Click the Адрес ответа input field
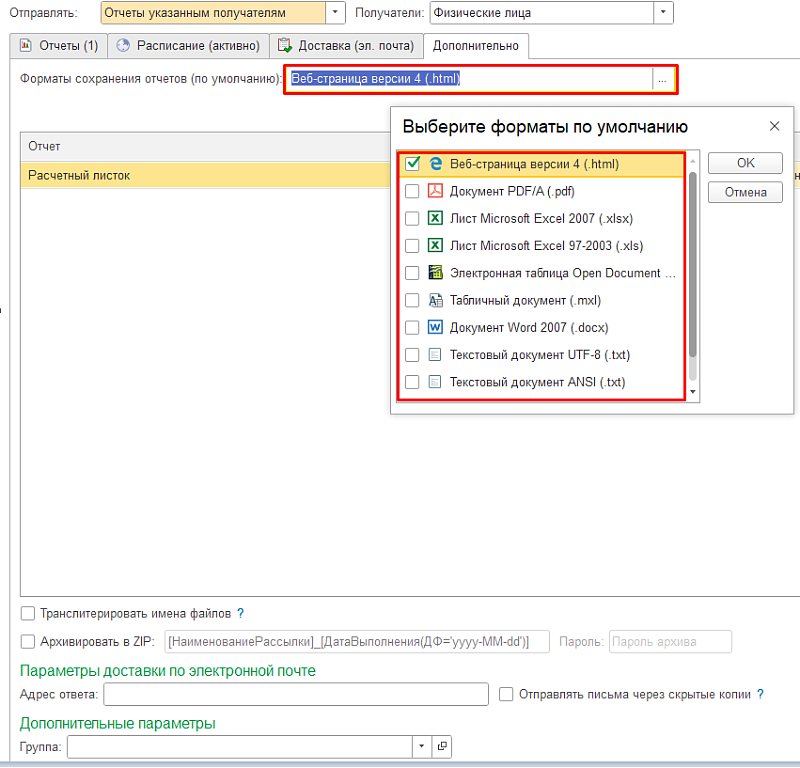 [x=296, y=694]
